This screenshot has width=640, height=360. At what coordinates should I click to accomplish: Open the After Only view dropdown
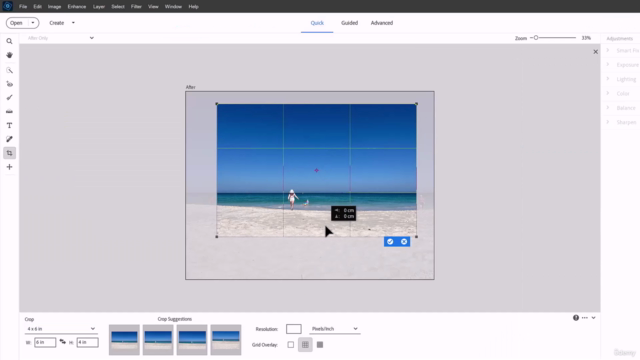[x=60, y=38]
